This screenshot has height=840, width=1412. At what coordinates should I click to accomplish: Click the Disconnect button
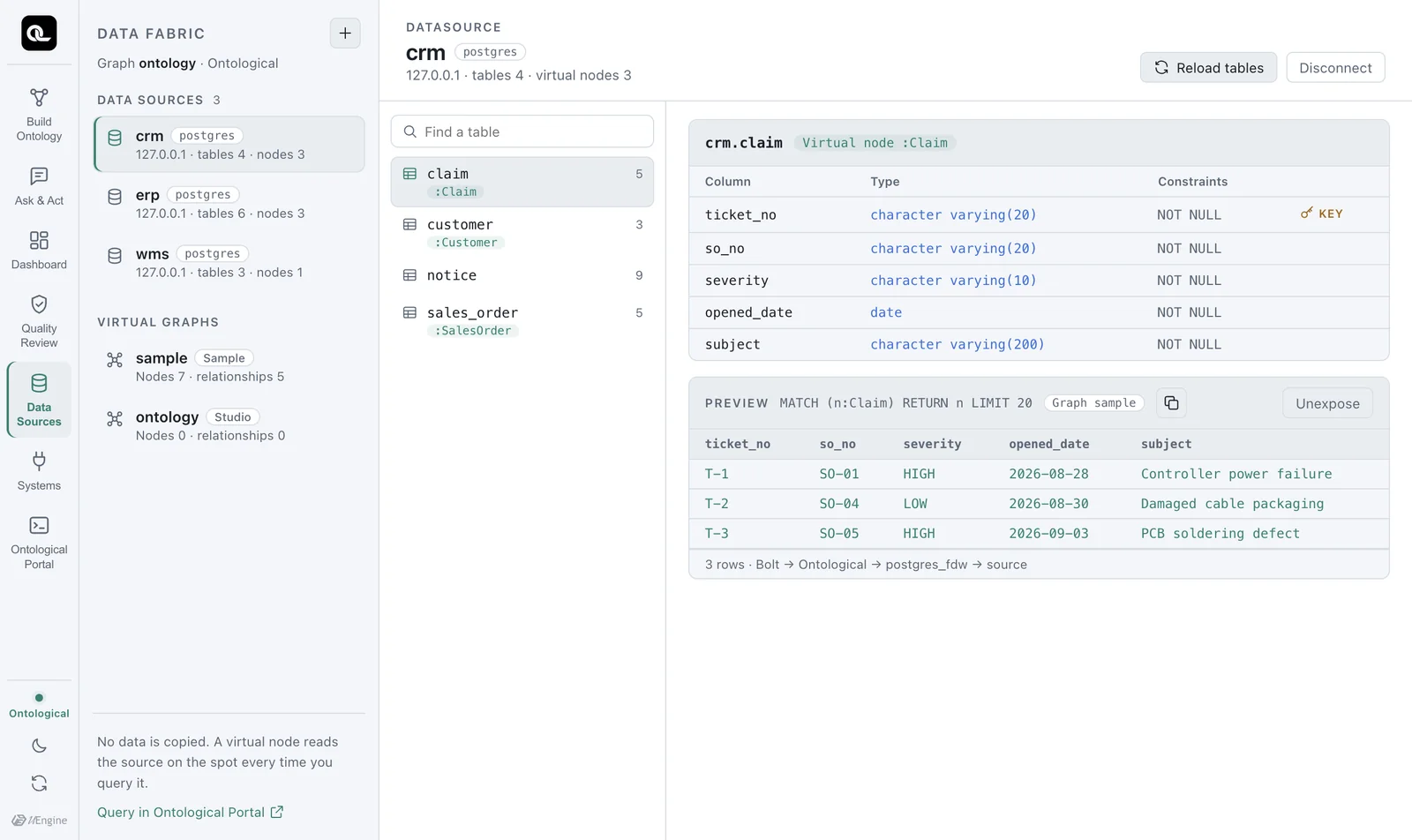(x=1335, y=68)
